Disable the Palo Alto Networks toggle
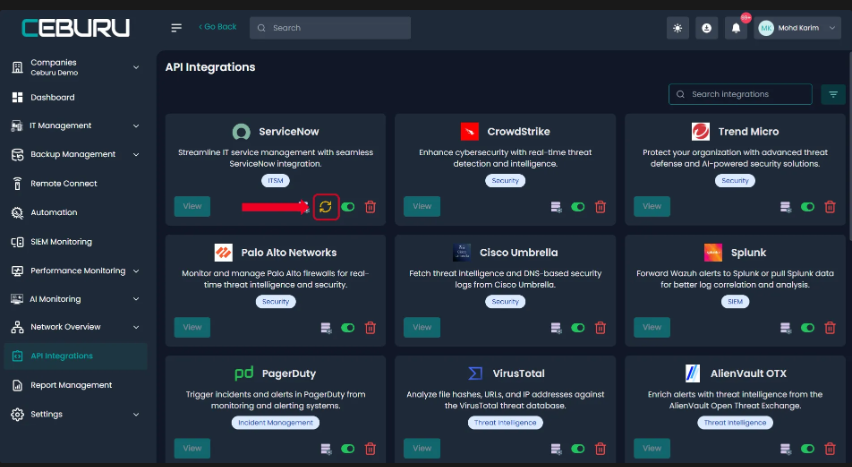Viewport: 852px width, 467px height. pyautogui.click(x=348, y=328)
